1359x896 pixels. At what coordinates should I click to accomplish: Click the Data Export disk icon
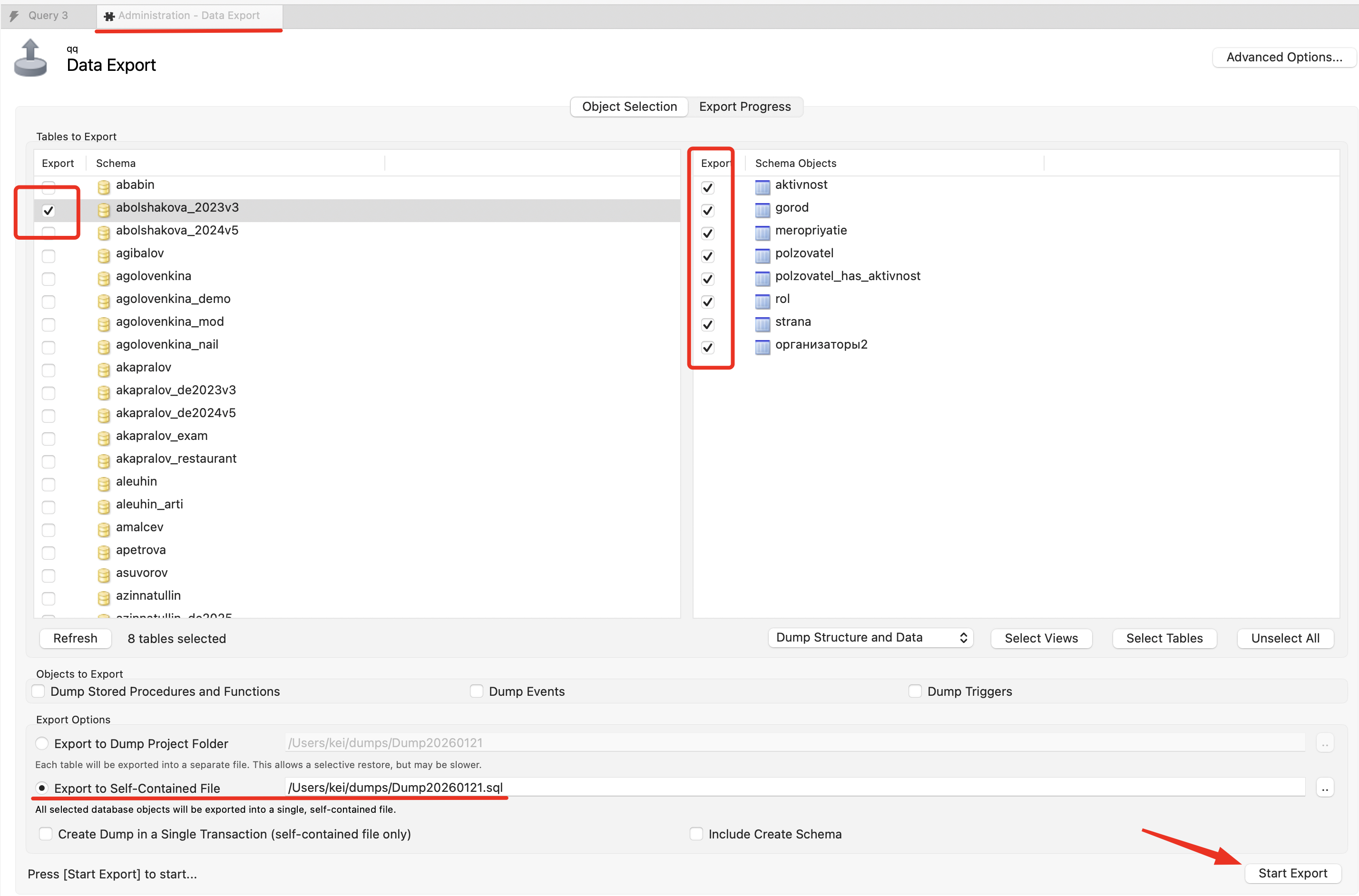coord(30,58)
